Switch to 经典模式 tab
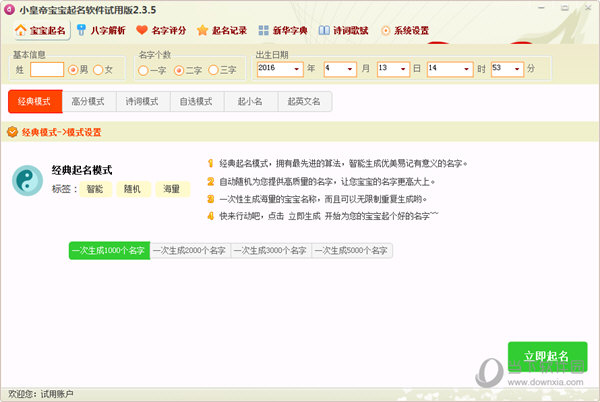This screenshot has height=402, width=600. (35, 101)
